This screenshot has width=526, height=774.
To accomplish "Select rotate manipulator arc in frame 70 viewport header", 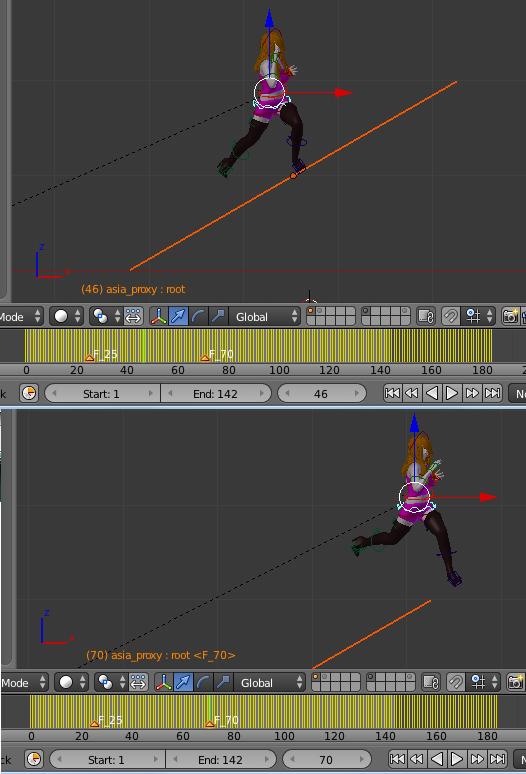I will click(x=203, y=682).
